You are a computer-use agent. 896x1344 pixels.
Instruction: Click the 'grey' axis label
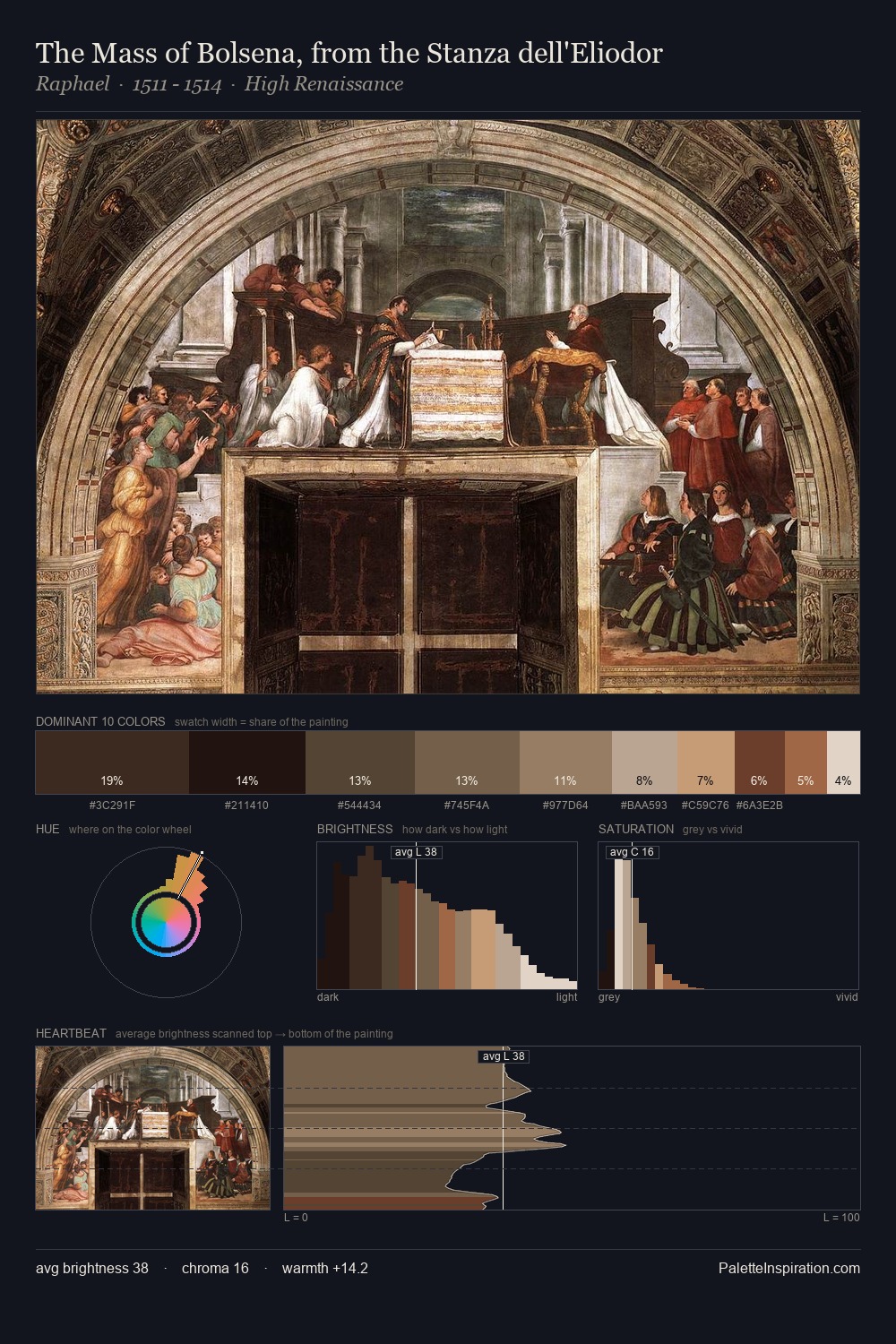(609, 997)
